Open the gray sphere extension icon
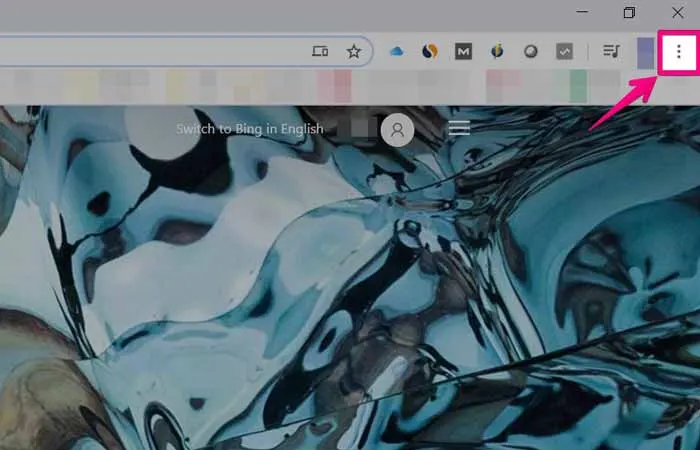Viewport: 700px width, 450px height. tap(531, 52)
